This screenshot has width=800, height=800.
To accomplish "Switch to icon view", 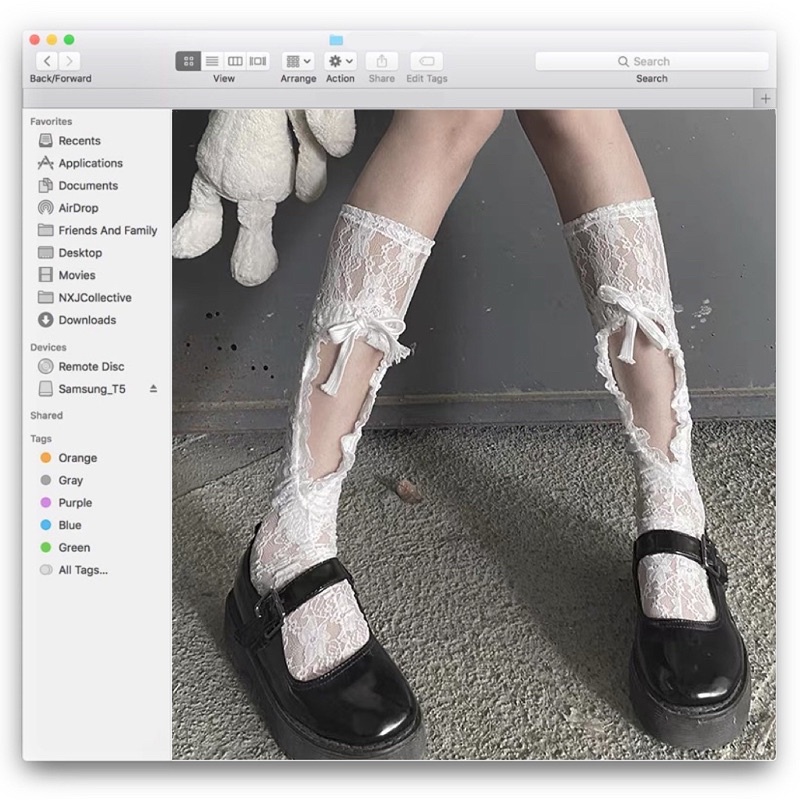I will (188, 61).
